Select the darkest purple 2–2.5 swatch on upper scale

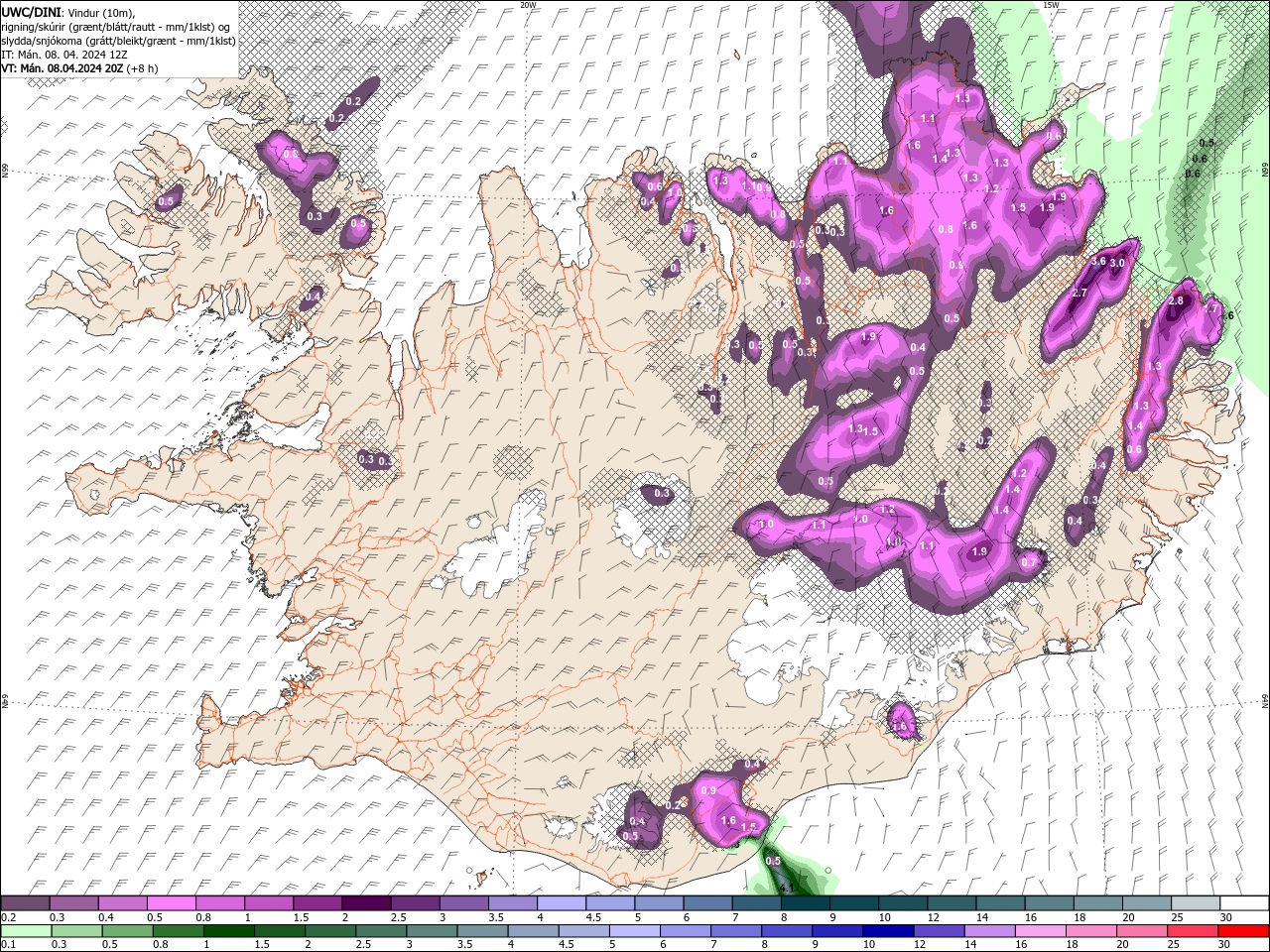coord(366,903)
